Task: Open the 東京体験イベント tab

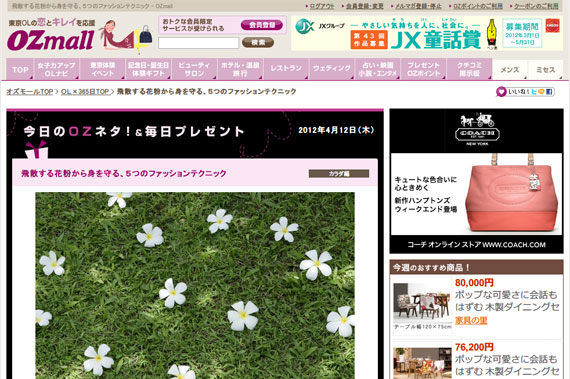Action: [103, 69]
